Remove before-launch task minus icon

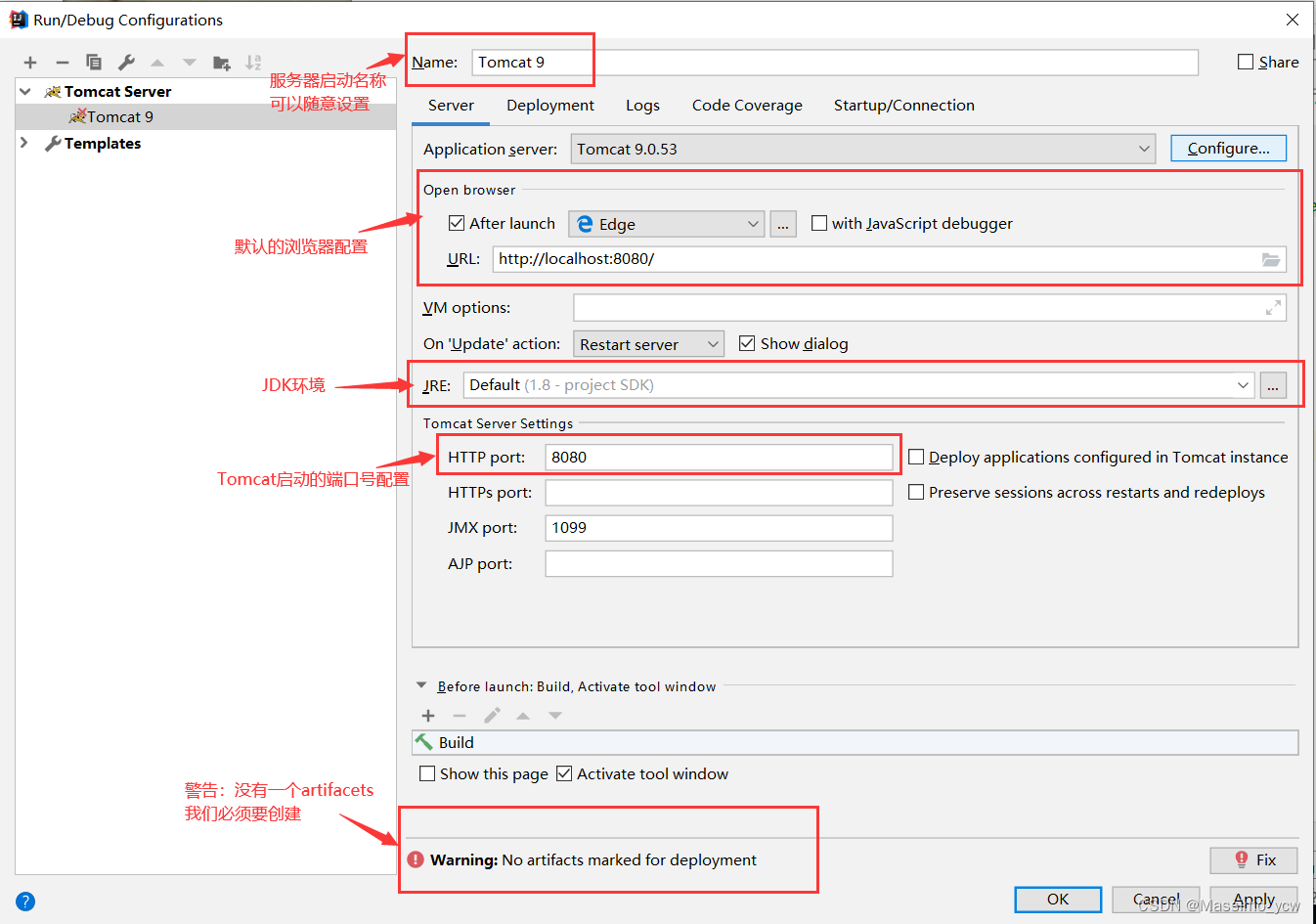click(x=460, y=716)
